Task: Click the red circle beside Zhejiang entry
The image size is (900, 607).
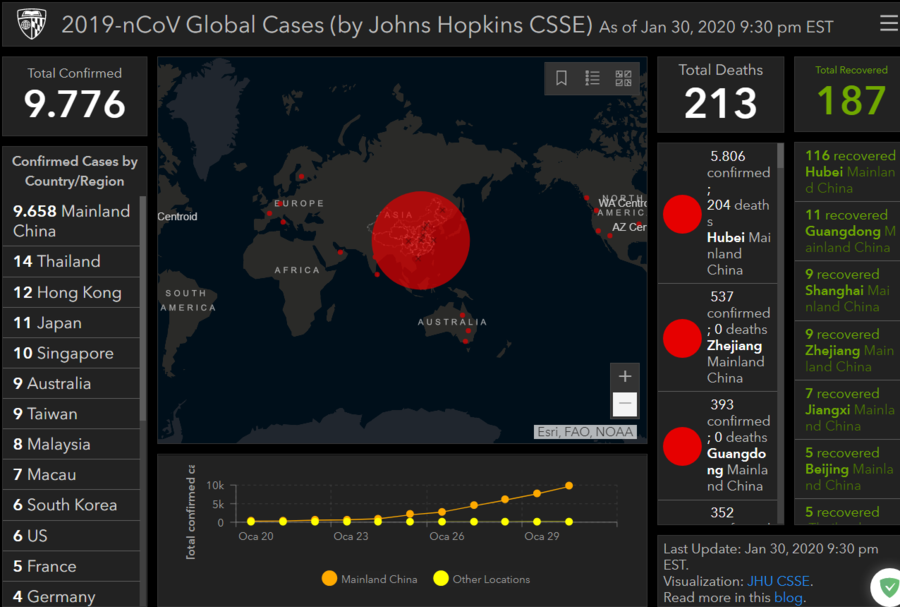Action: click(x=682, y=338)
